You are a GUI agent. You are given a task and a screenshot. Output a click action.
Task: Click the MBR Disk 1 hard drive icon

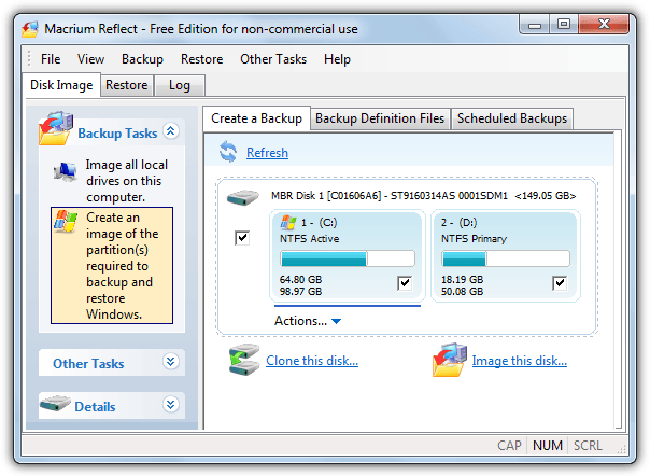[242, 198]
